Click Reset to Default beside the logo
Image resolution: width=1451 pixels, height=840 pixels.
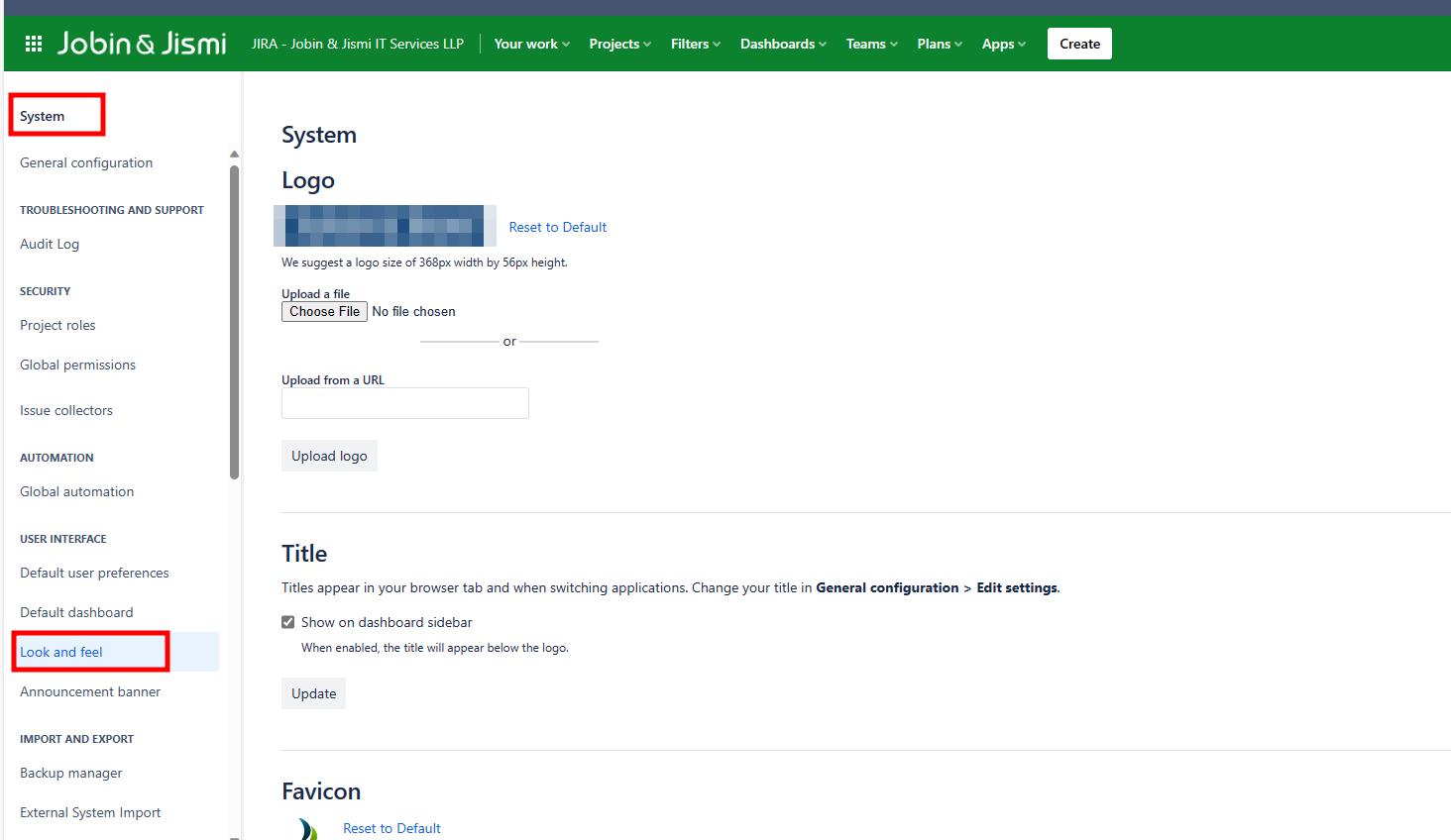click(x=557, y=227)
